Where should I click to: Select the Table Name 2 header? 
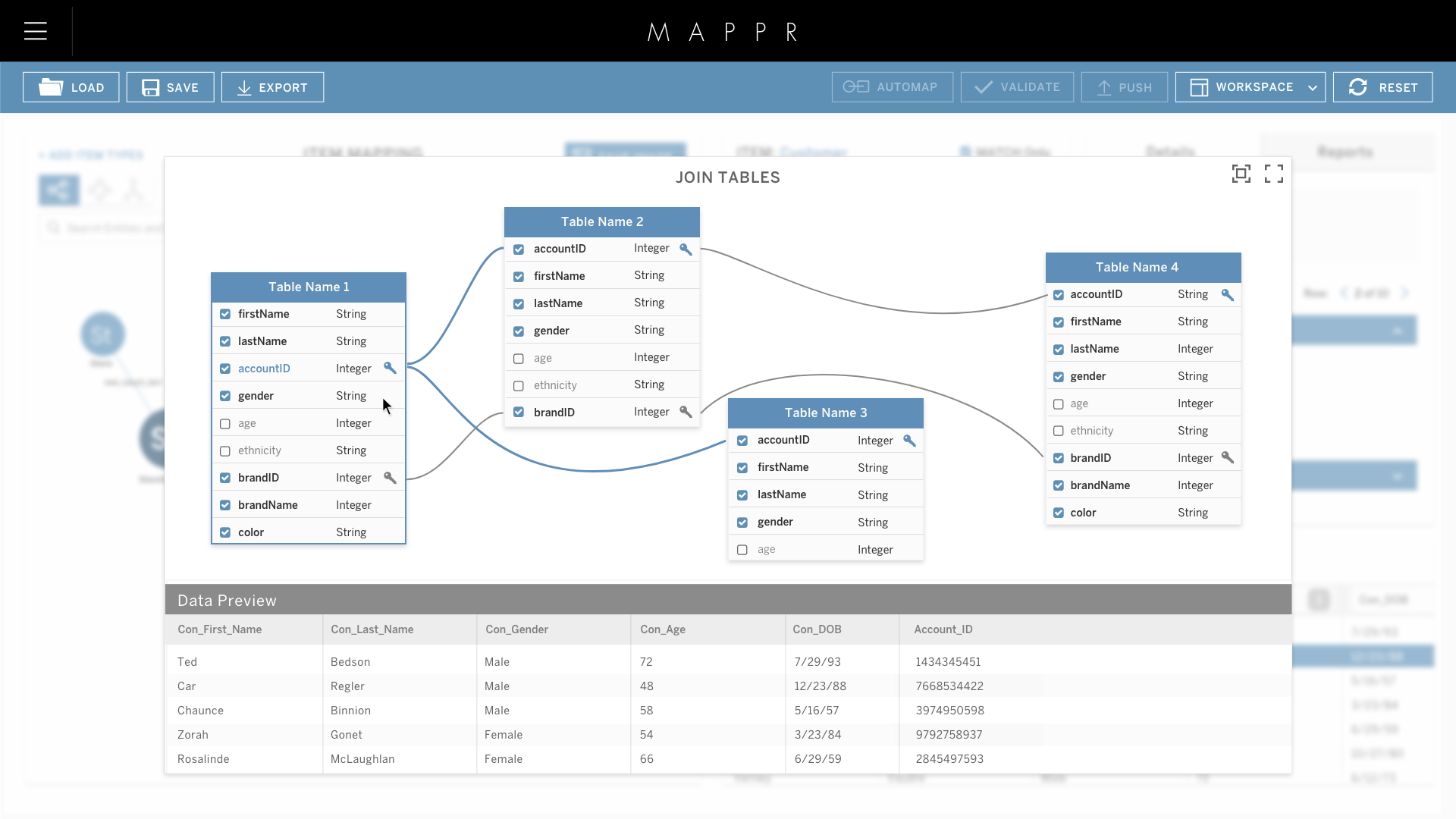(x=602, y=221)
